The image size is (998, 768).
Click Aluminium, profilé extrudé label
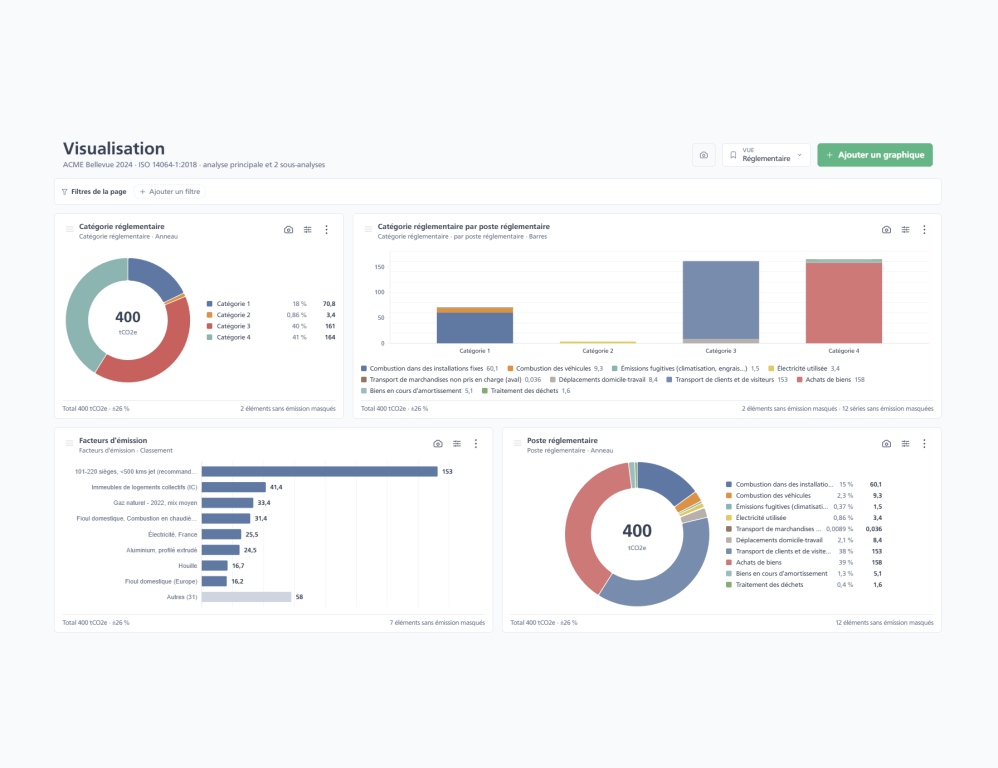[162, 550]
